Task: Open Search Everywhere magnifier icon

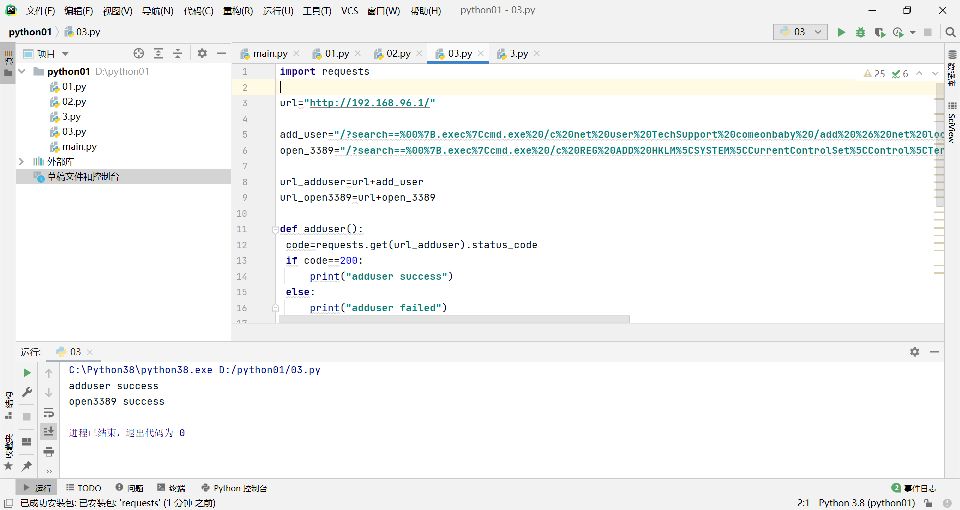Action: (x=950, y=32)
